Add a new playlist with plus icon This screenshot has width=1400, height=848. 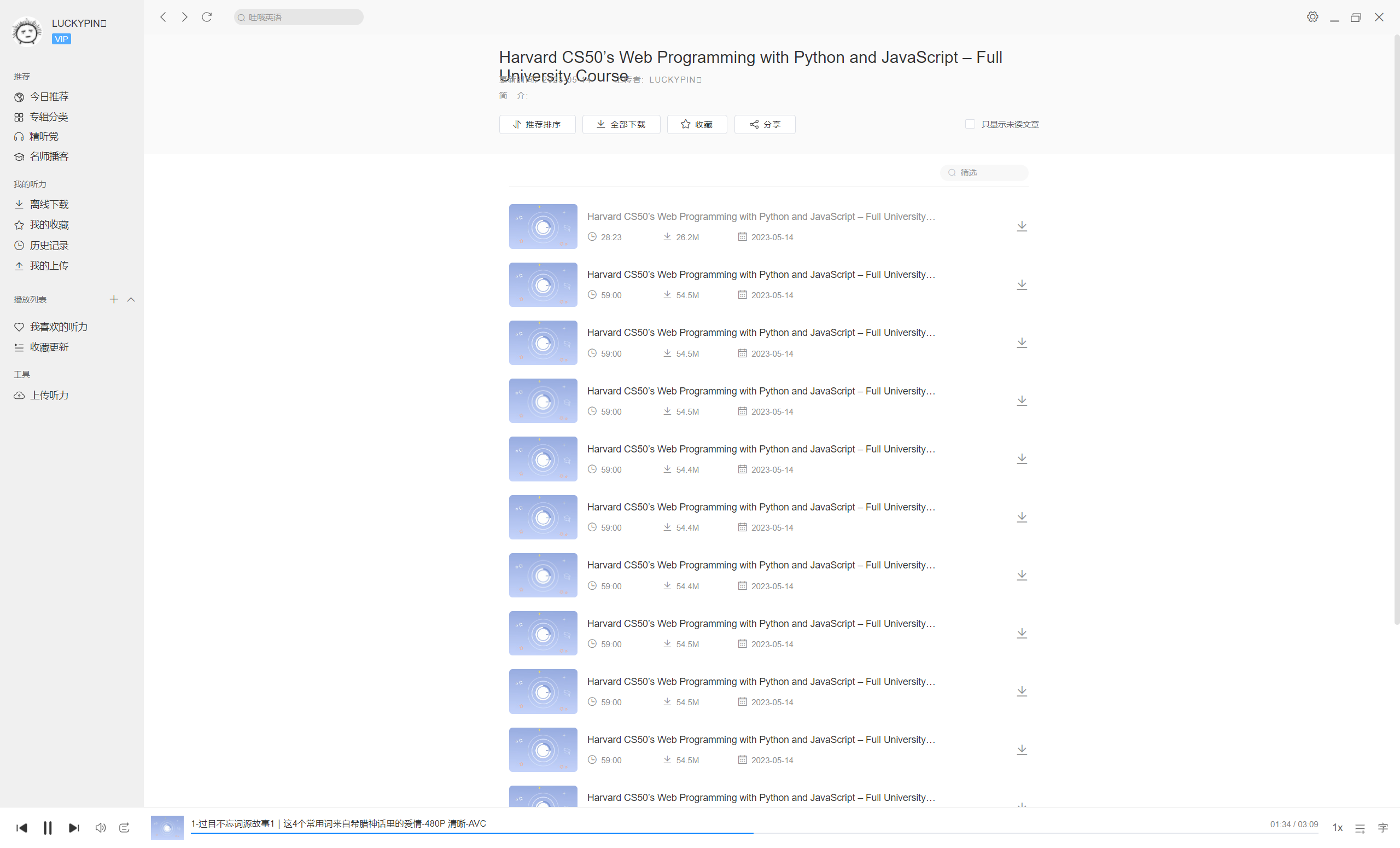click(114, 299)
